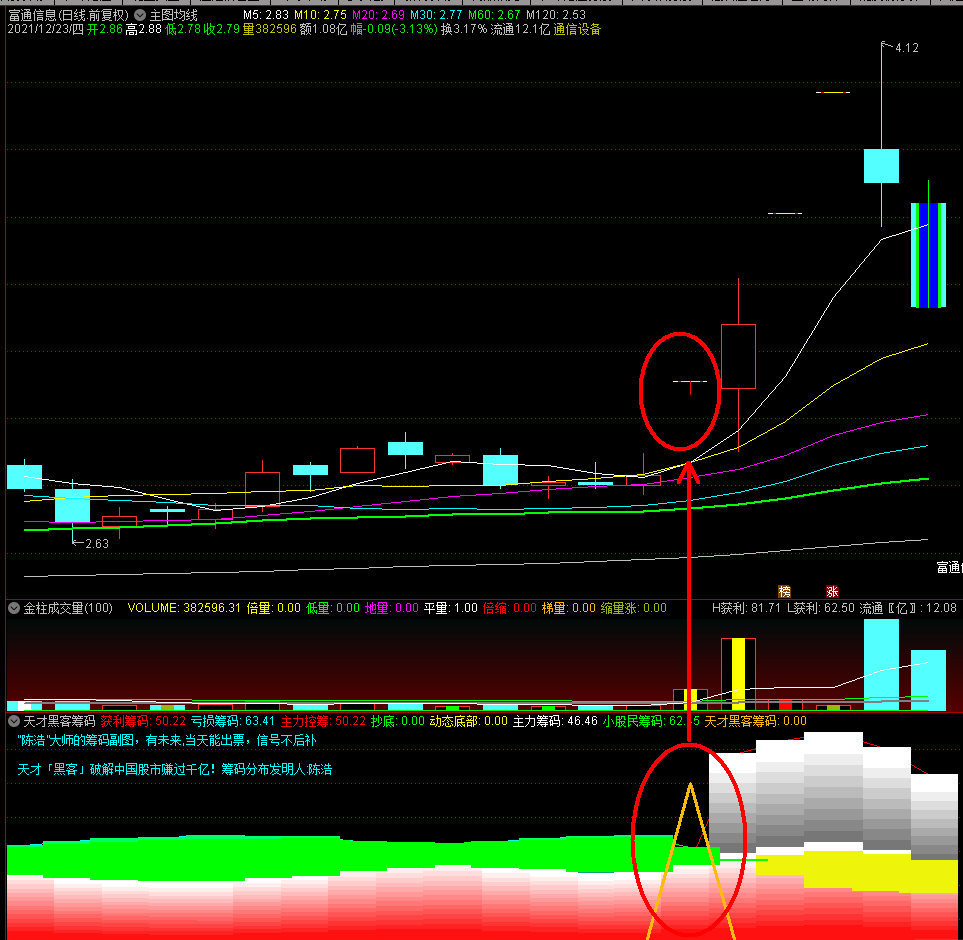Screen dimensions: 963x940
Task: Click the "陈浩"大师的筹码副图 caption line
Action: click(166, 740)
